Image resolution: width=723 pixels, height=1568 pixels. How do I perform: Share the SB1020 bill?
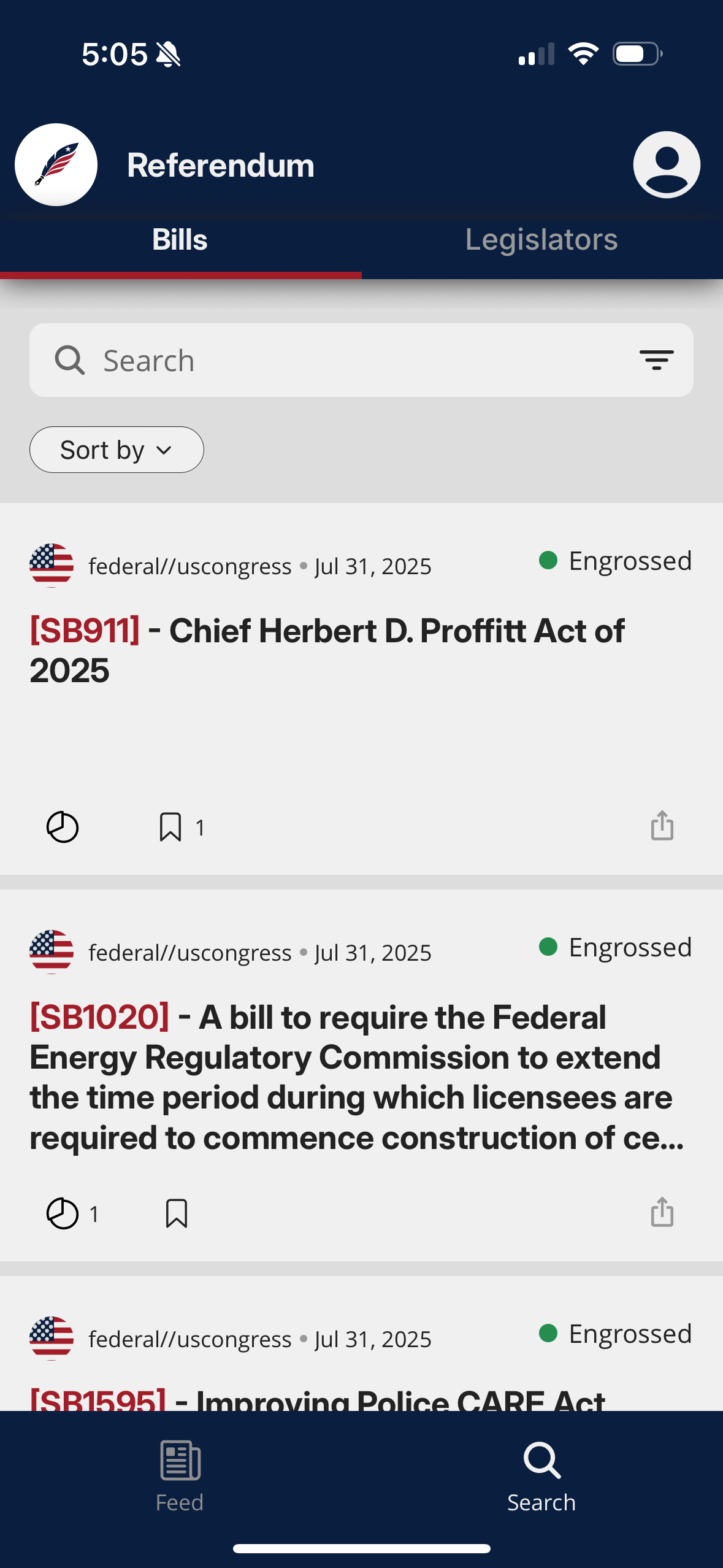tap(662, 1212)
